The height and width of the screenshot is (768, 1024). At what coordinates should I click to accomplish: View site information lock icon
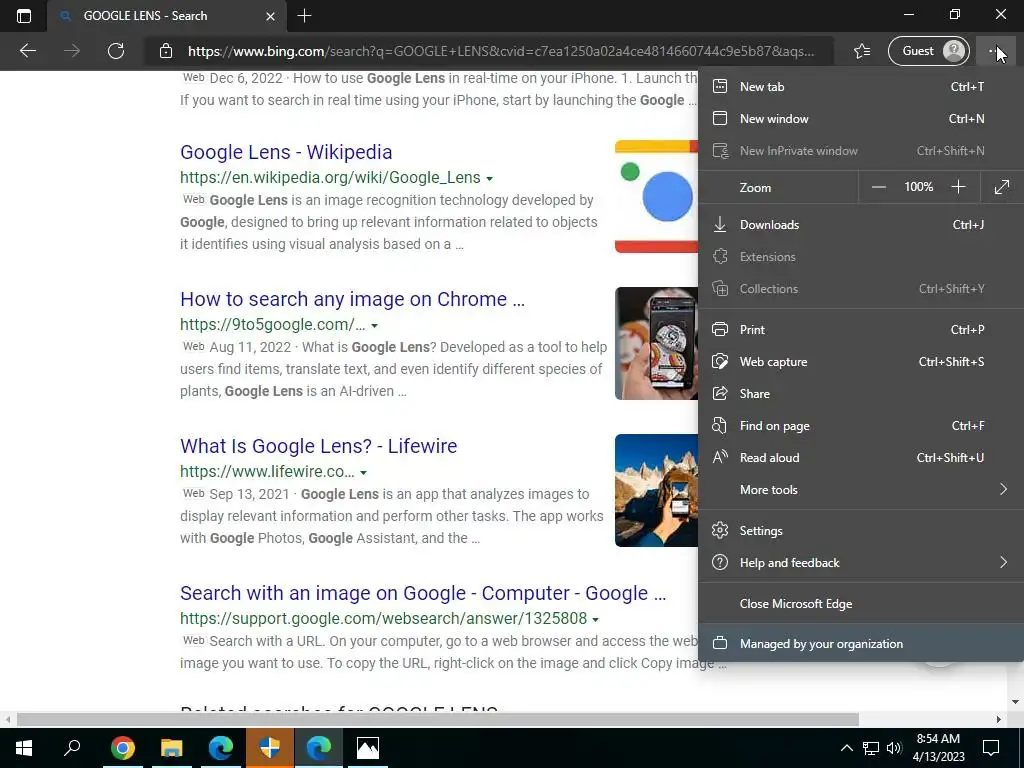click(166, 51)
